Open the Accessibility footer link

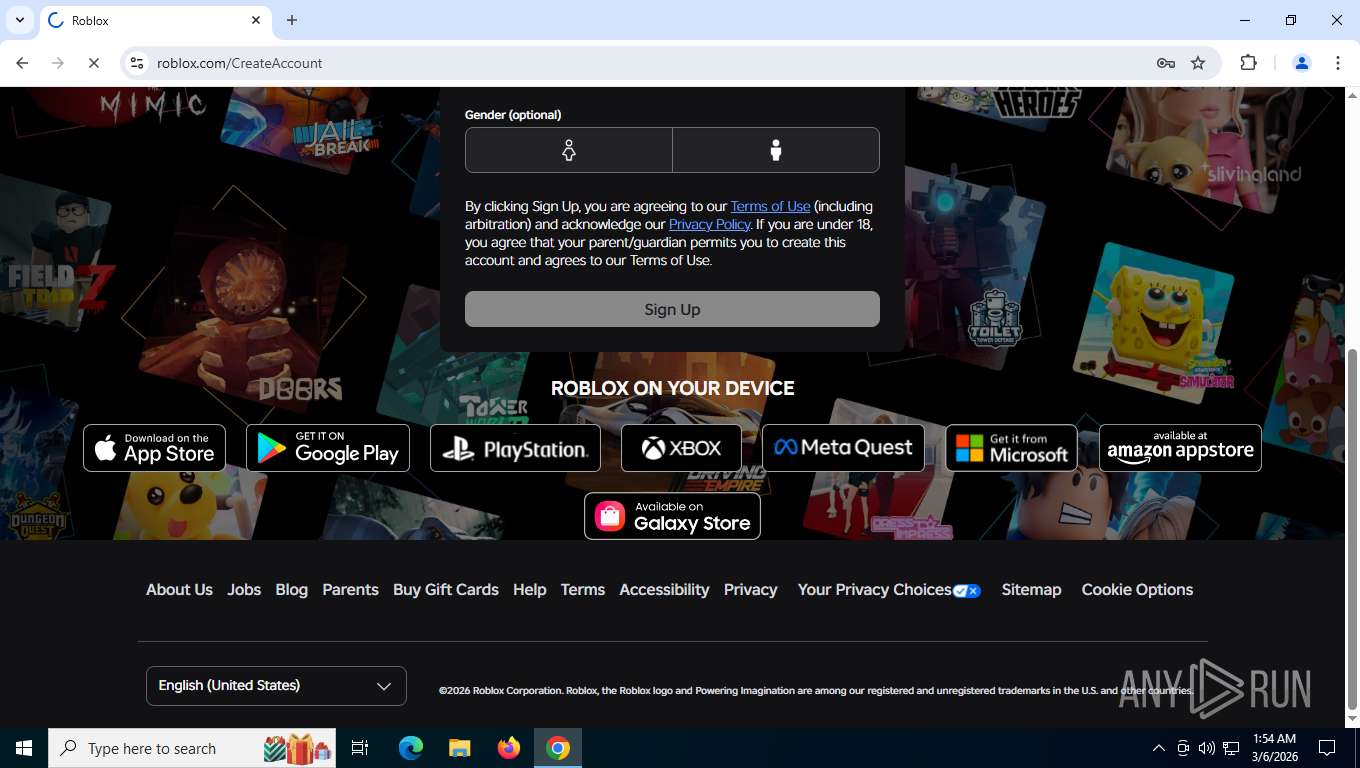point(664,589)
